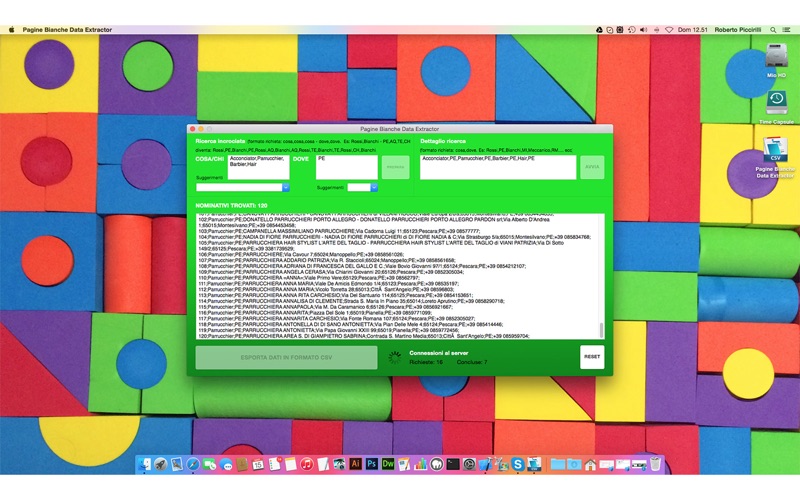This screenshot has width=800, height=500.
Task: Open Spotlight search in menu bar
Action: click(773, 30)
